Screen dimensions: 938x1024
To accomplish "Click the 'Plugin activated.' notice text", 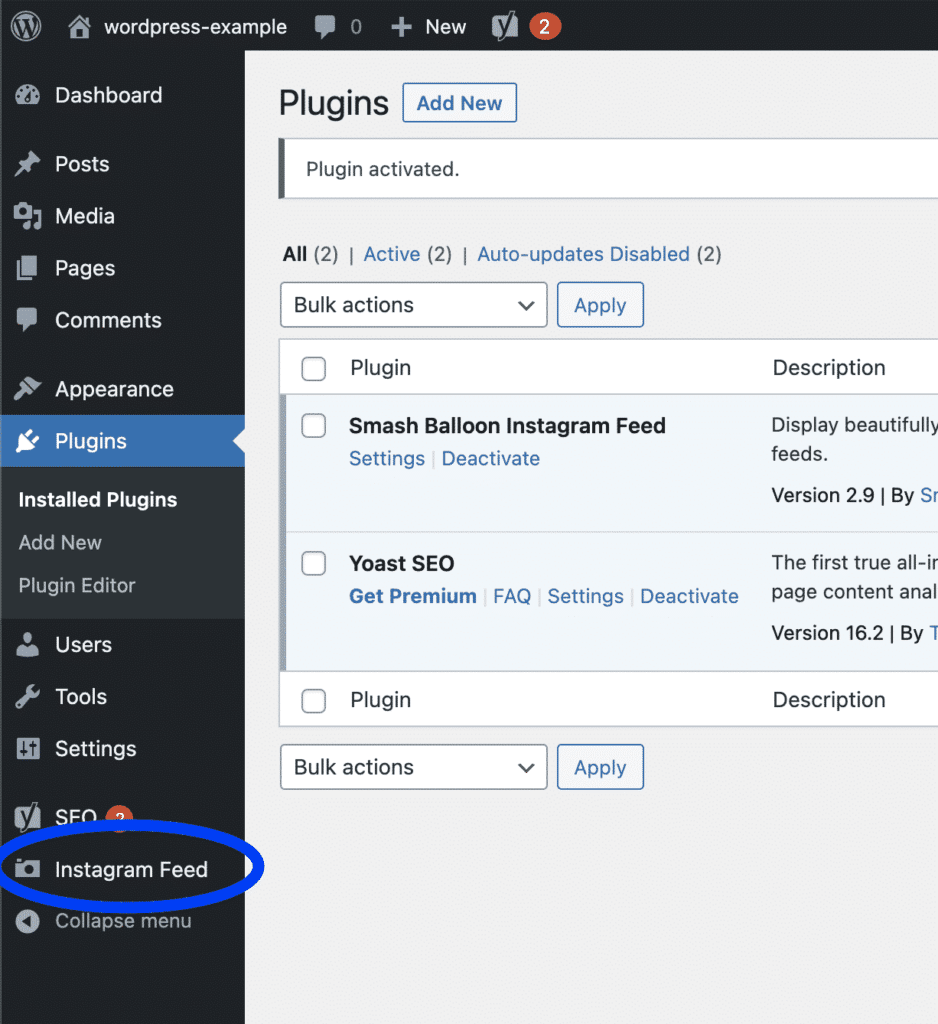I will (383, 169).
